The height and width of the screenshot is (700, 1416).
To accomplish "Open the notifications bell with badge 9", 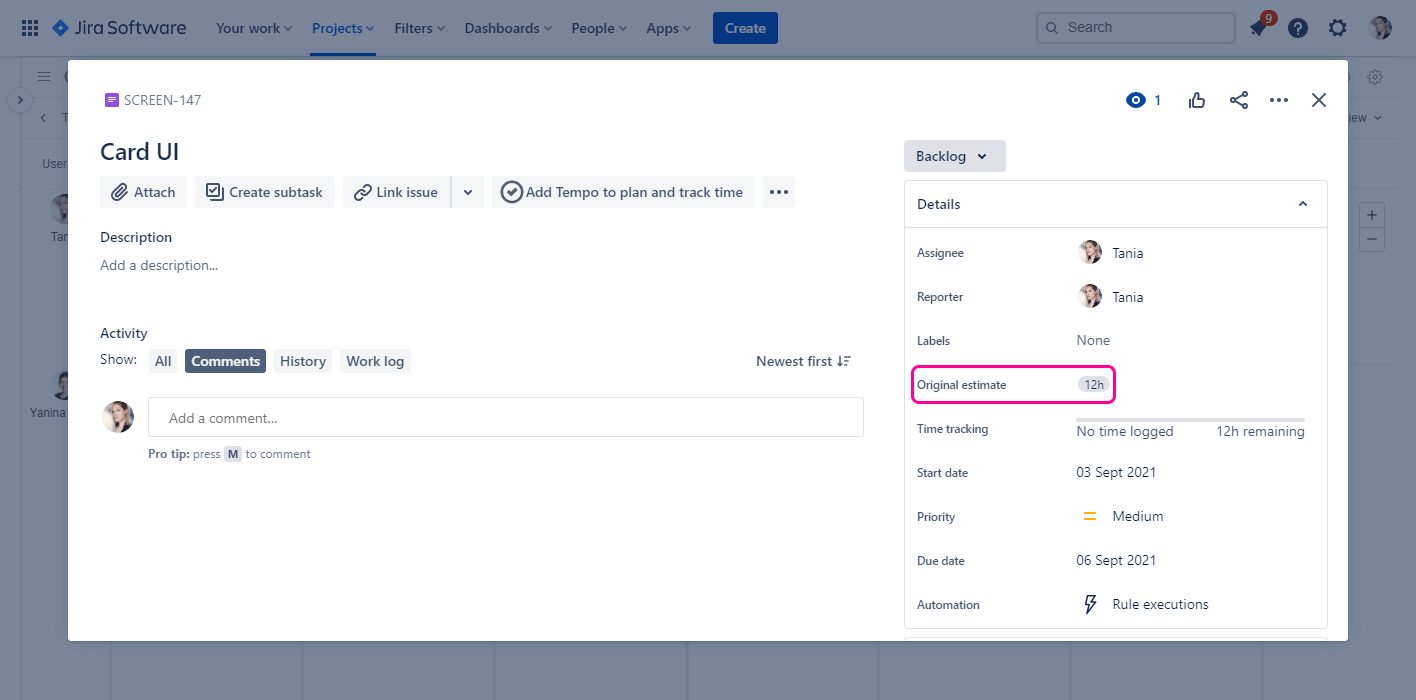I will pyautogui.click(x=1258, y=28).
